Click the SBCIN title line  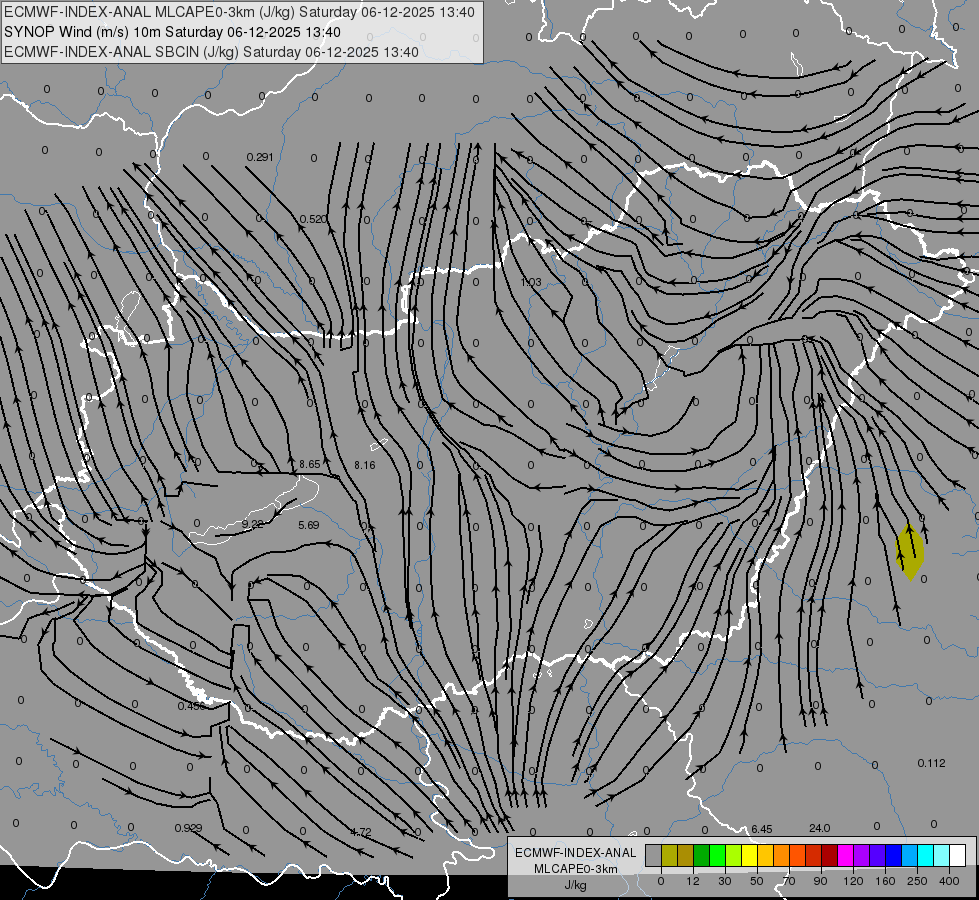pyautogui.click(x=211, y=52)
